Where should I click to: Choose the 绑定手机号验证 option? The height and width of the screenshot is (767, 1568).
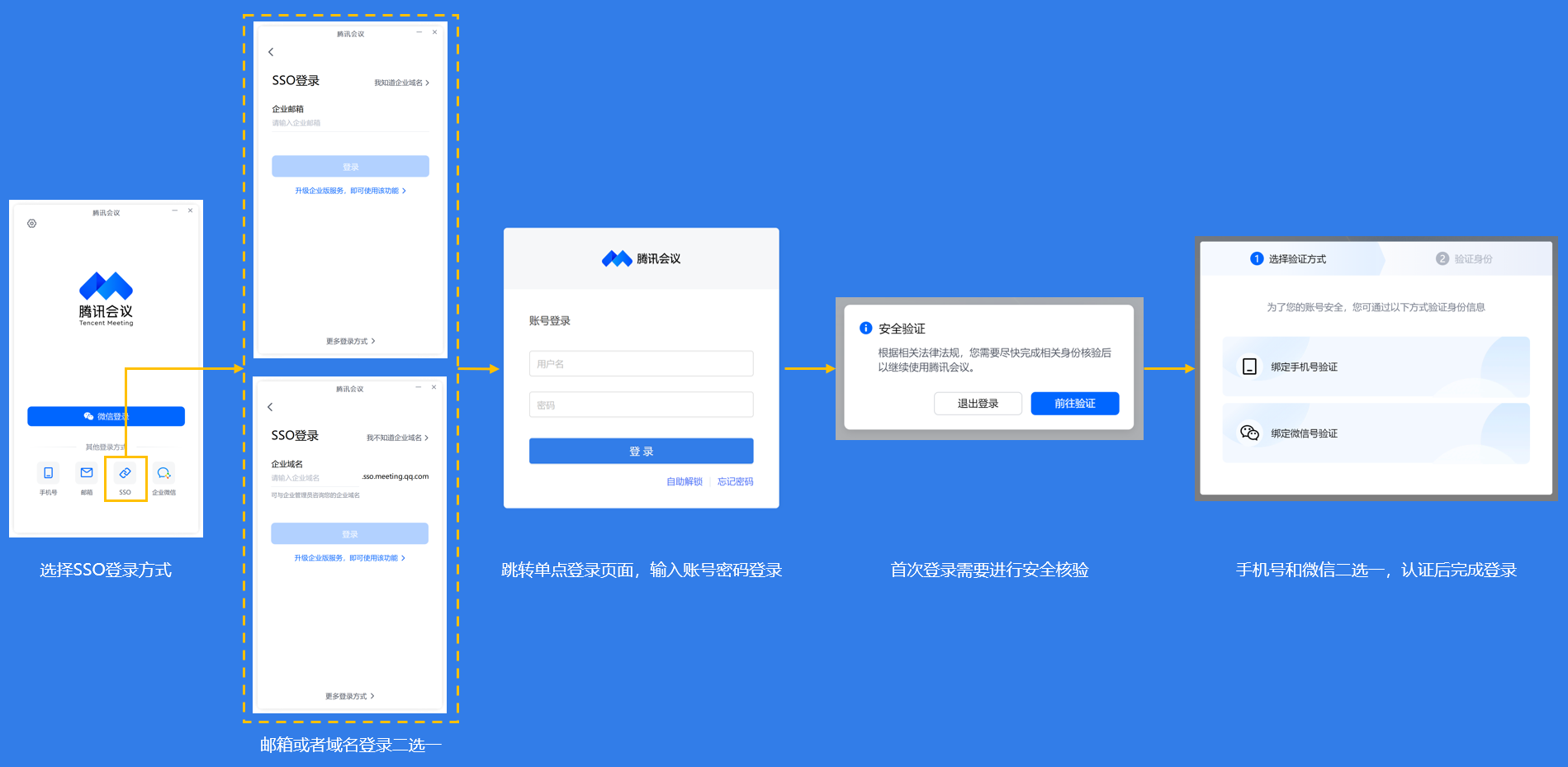[x=1376, y=367]
